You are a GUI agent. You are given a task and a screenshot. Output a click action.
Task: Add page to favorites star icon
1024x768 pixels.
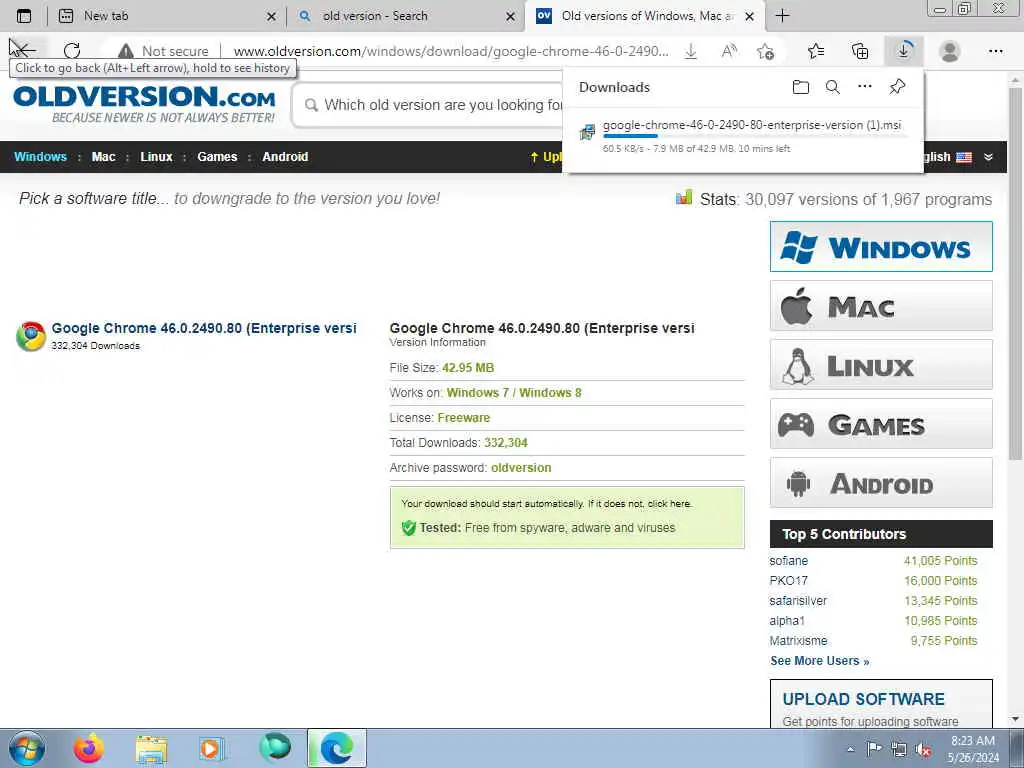coord(765,51)
